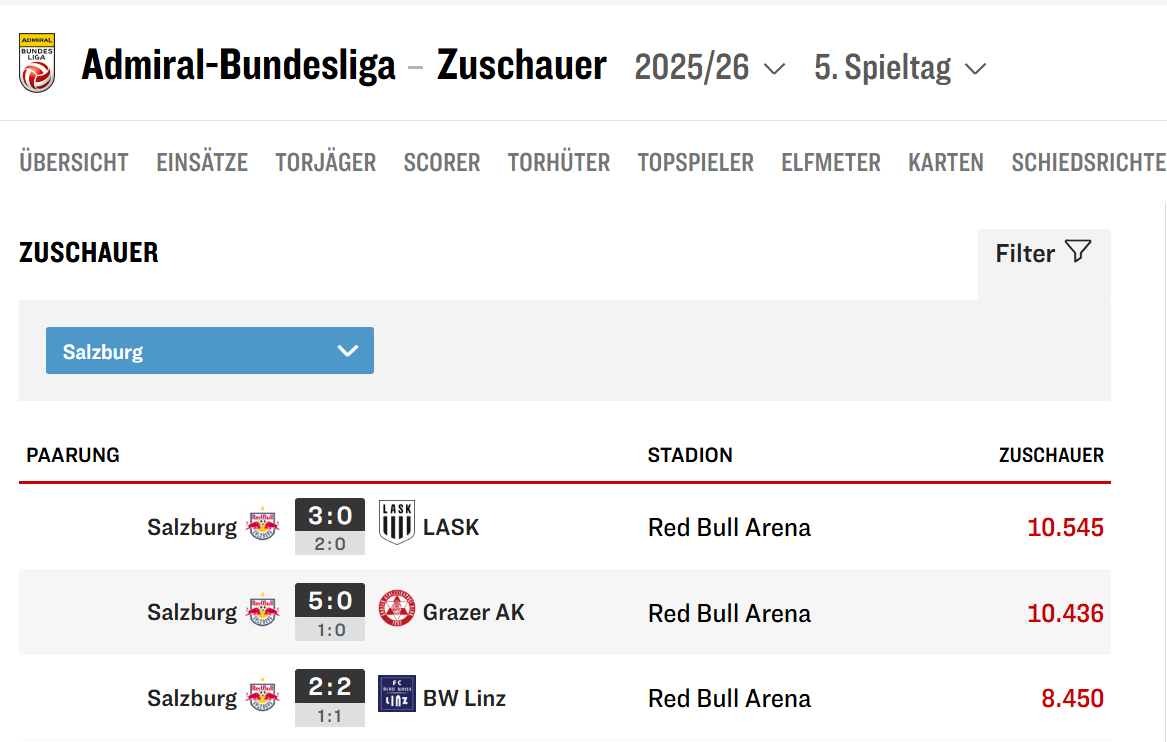Click Salzburg crest in BW Linz row
Screen dimensions: 1167x742
click(263, 695)
